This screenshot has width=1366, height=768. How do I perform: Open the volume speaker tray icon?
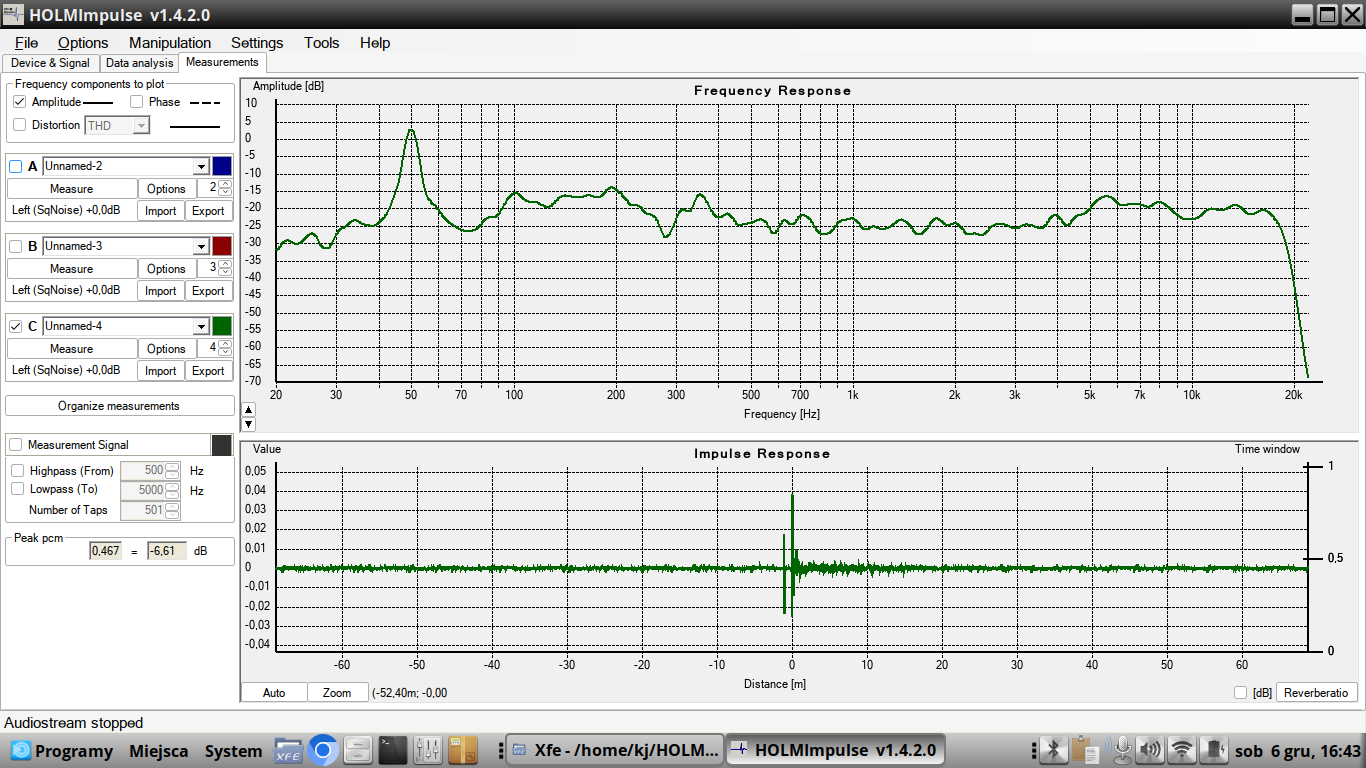pos(1150,750)
